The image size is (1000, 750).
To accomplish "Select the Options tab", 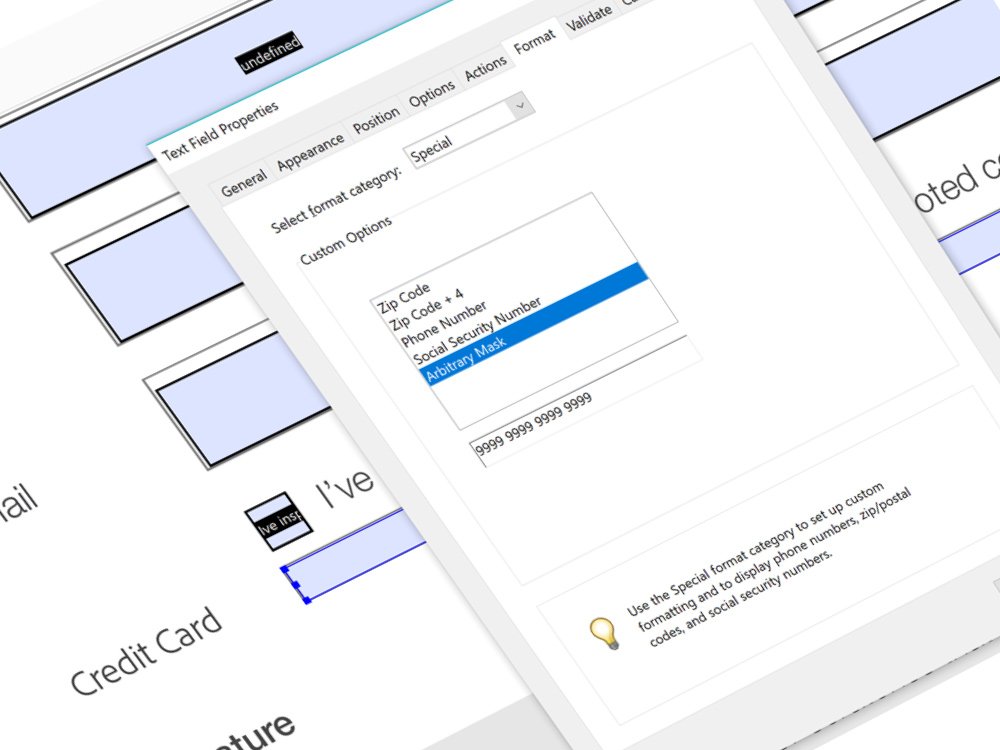I will [x=432, y=94].
